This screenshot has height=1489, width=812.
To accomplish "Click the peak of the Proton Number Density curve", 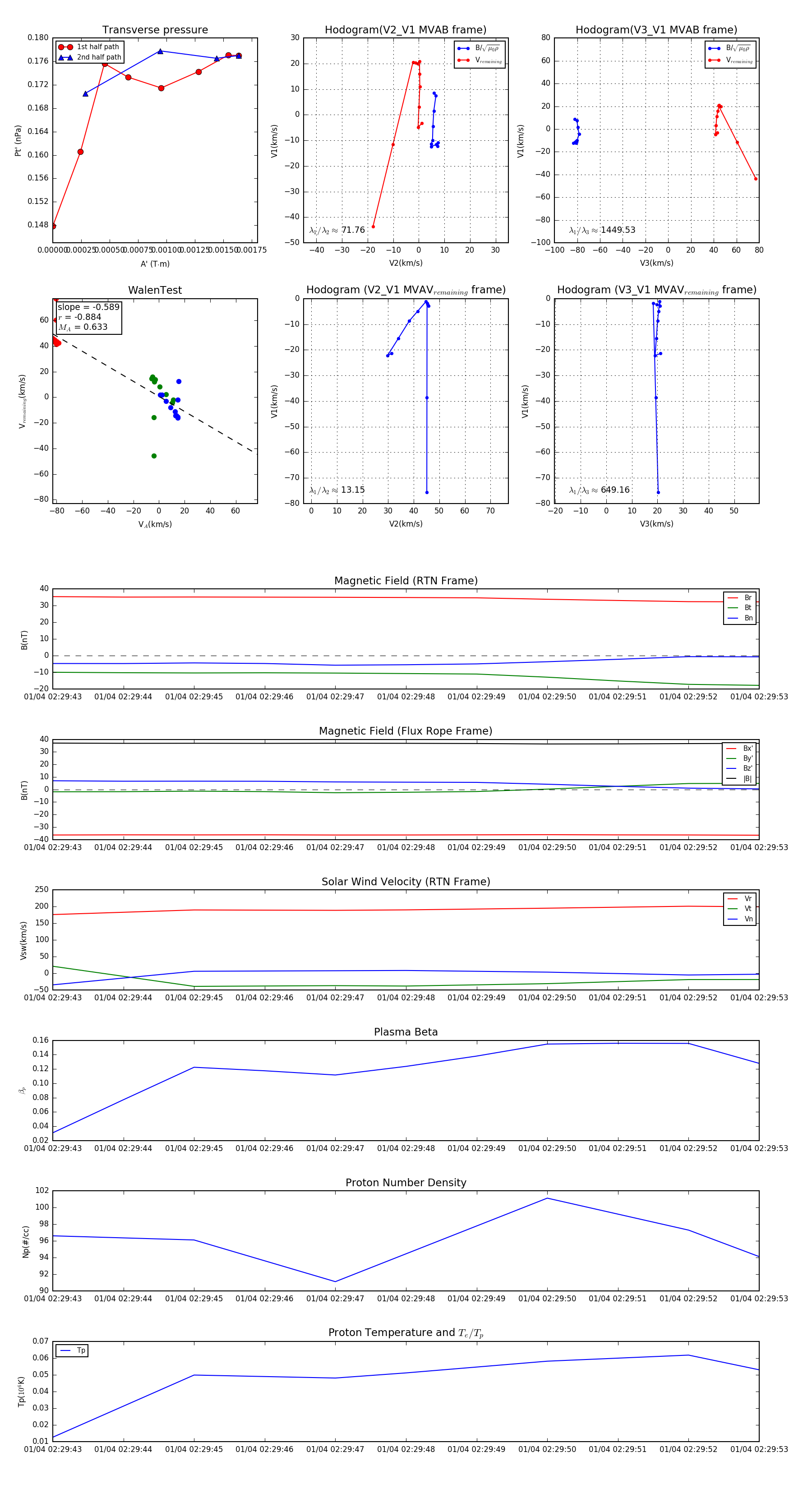I will [x=547, y=1198].
